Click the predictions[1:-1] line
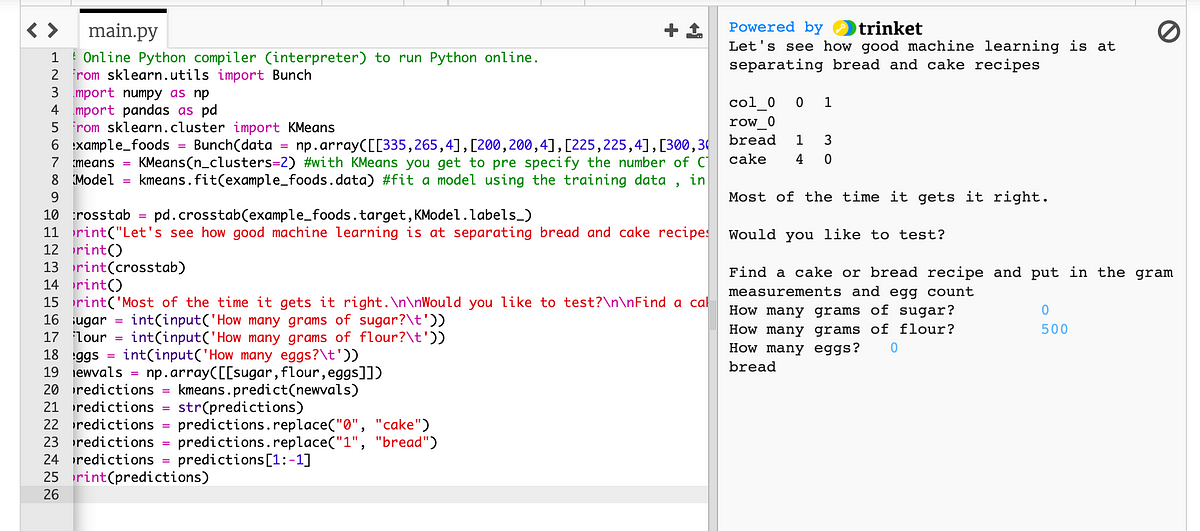Screen dimensions: 1200x531 191,460
